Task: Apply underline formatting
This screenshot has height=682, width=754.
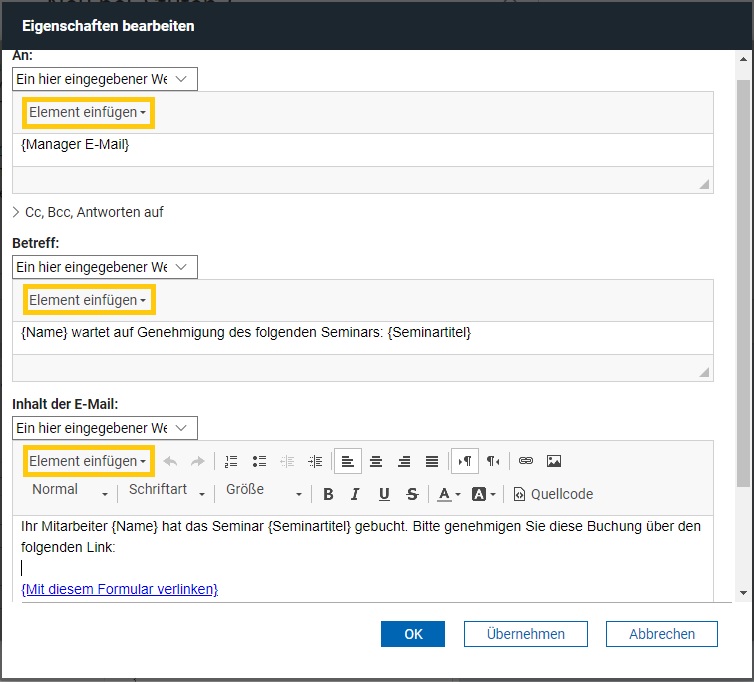Action: pyautogui.click(x=384, y=494)
